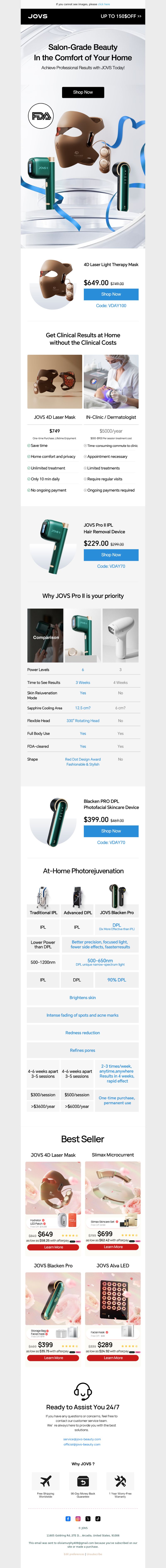This screenshot has width=166, height=1568.
Task: Open the 'click here' view images link
Action: point(104,4)
